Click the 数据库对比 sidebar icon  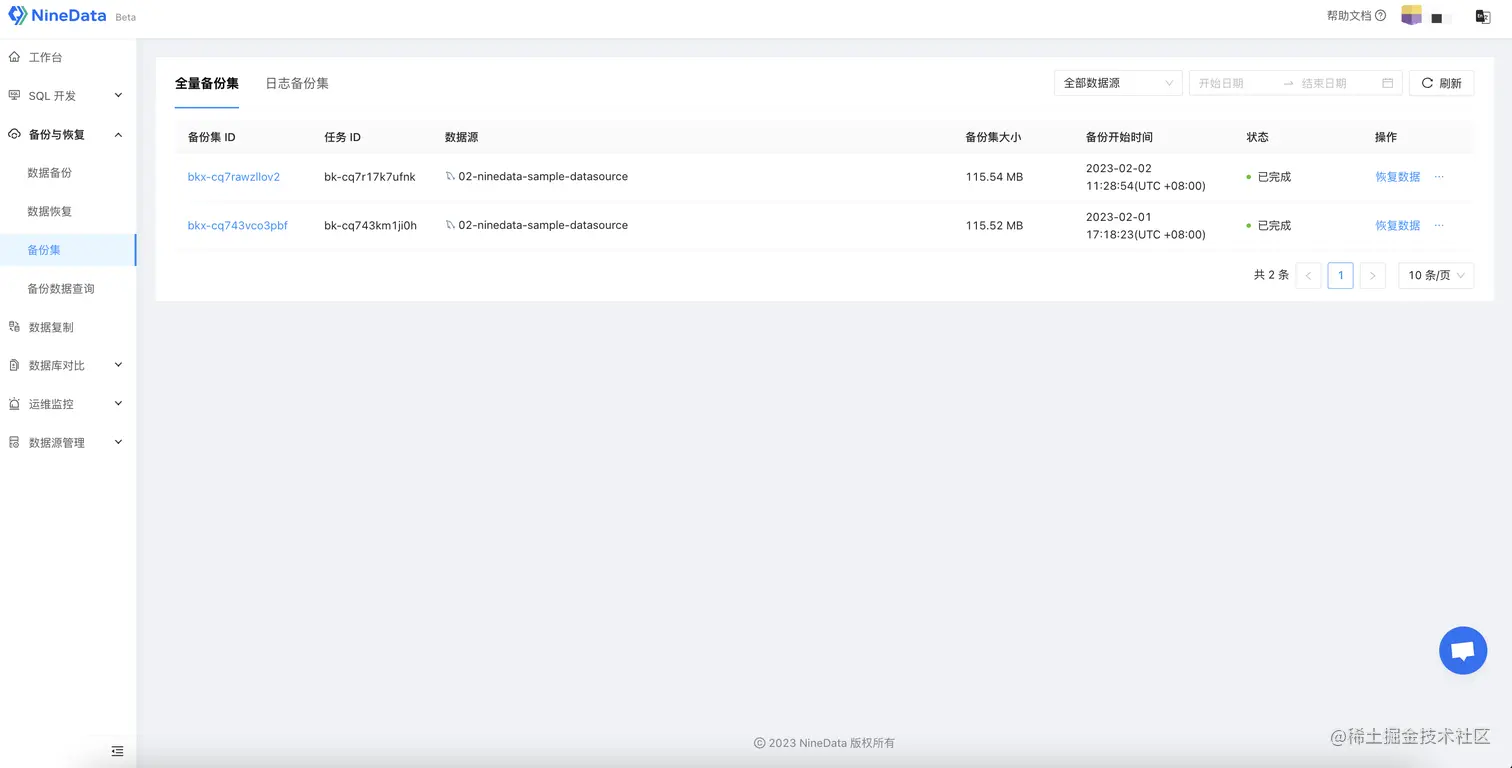click(14, 366)
